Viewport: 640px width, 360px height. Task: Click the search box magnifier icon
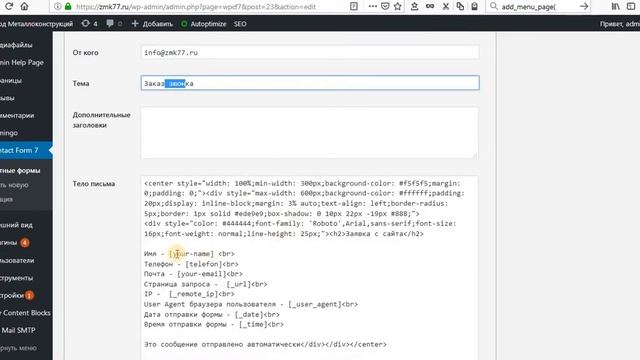494,6
